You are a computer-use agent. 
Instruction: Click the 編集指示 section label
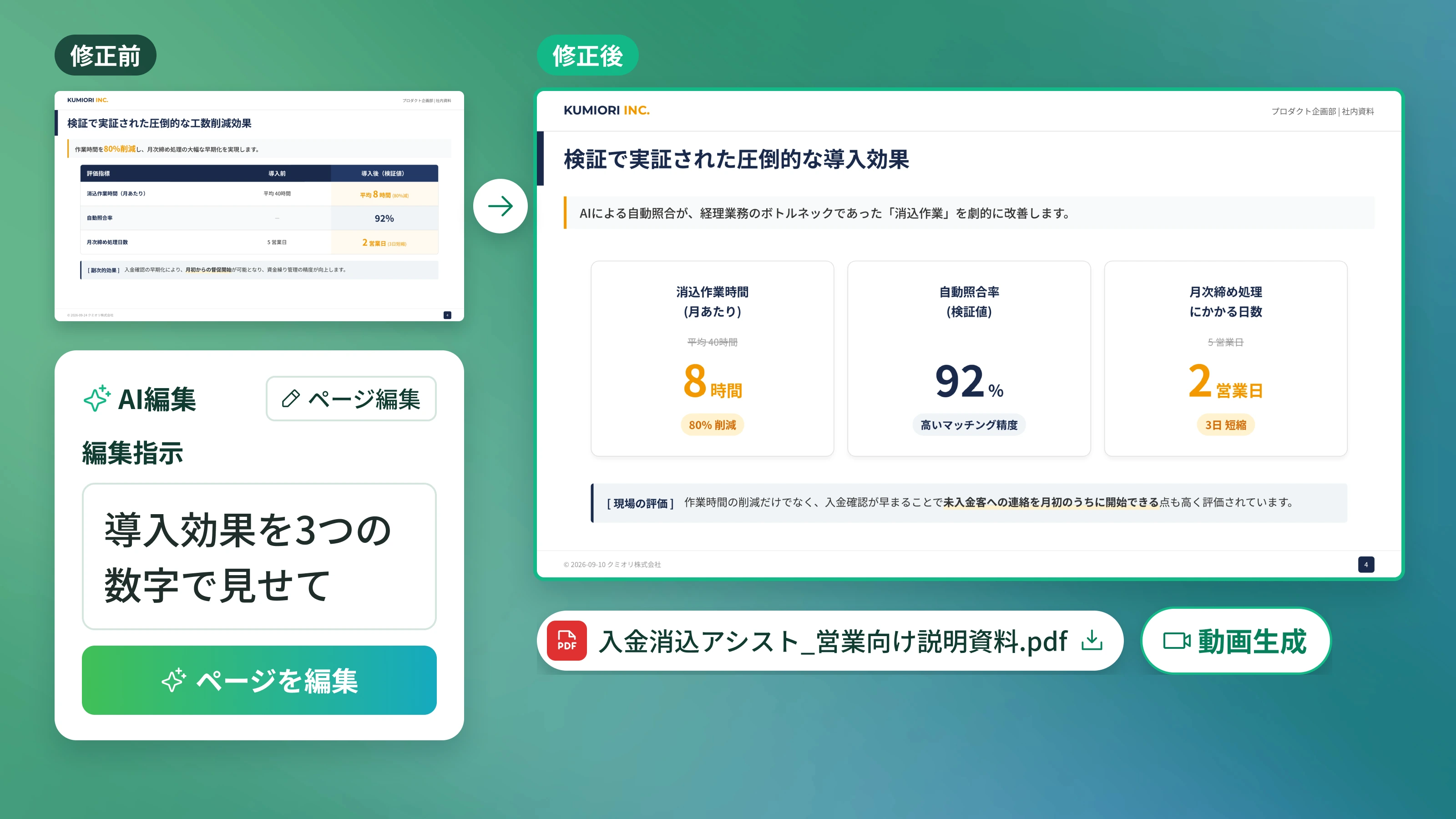(132, 453)
